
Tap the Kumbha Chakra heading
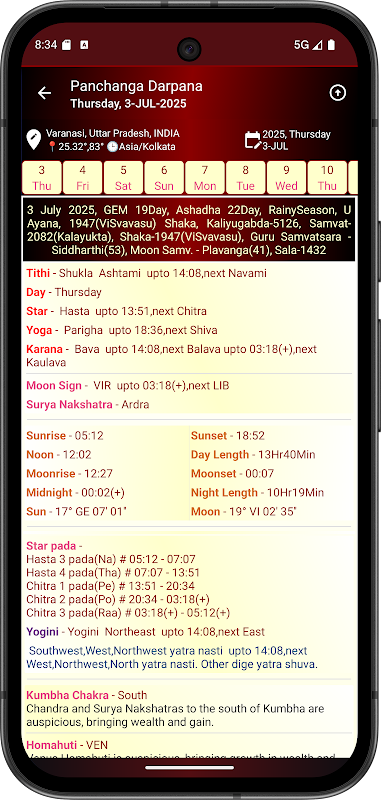point(67,695)
